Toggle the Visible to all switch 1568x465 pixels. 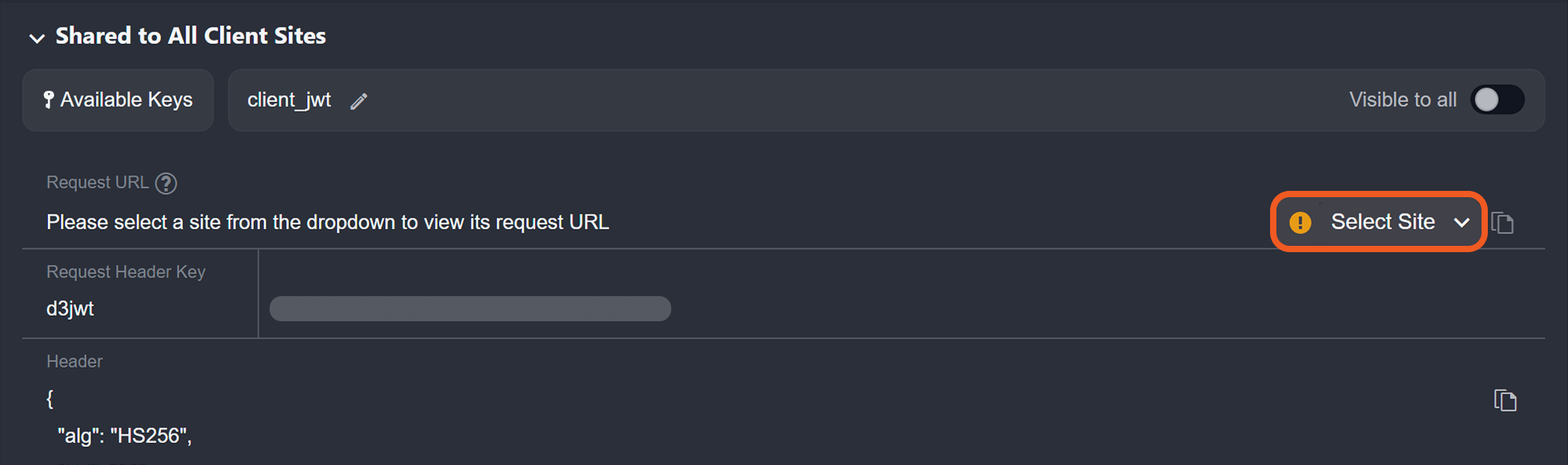1496,100
